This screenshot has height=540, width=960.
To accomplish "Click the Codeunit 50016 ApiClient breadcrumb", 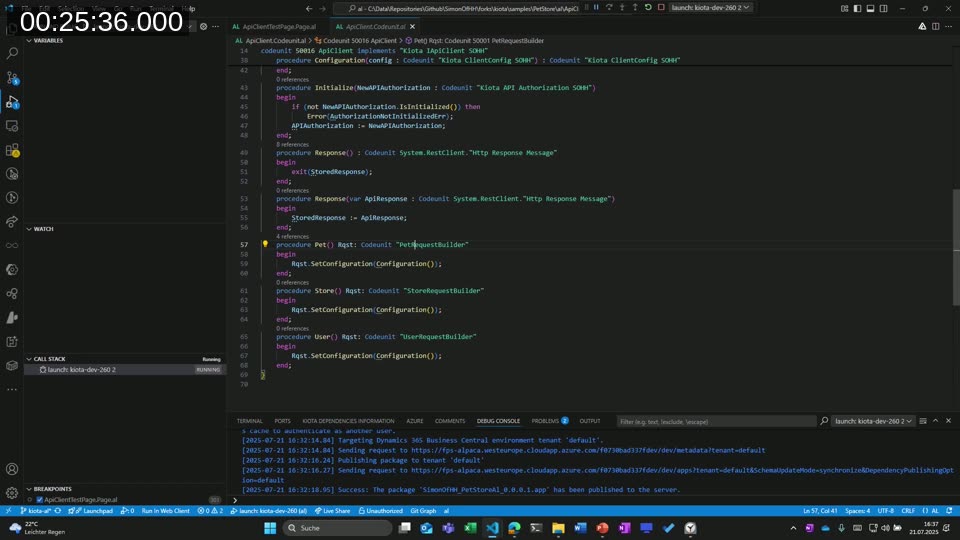I will (356, 40).
